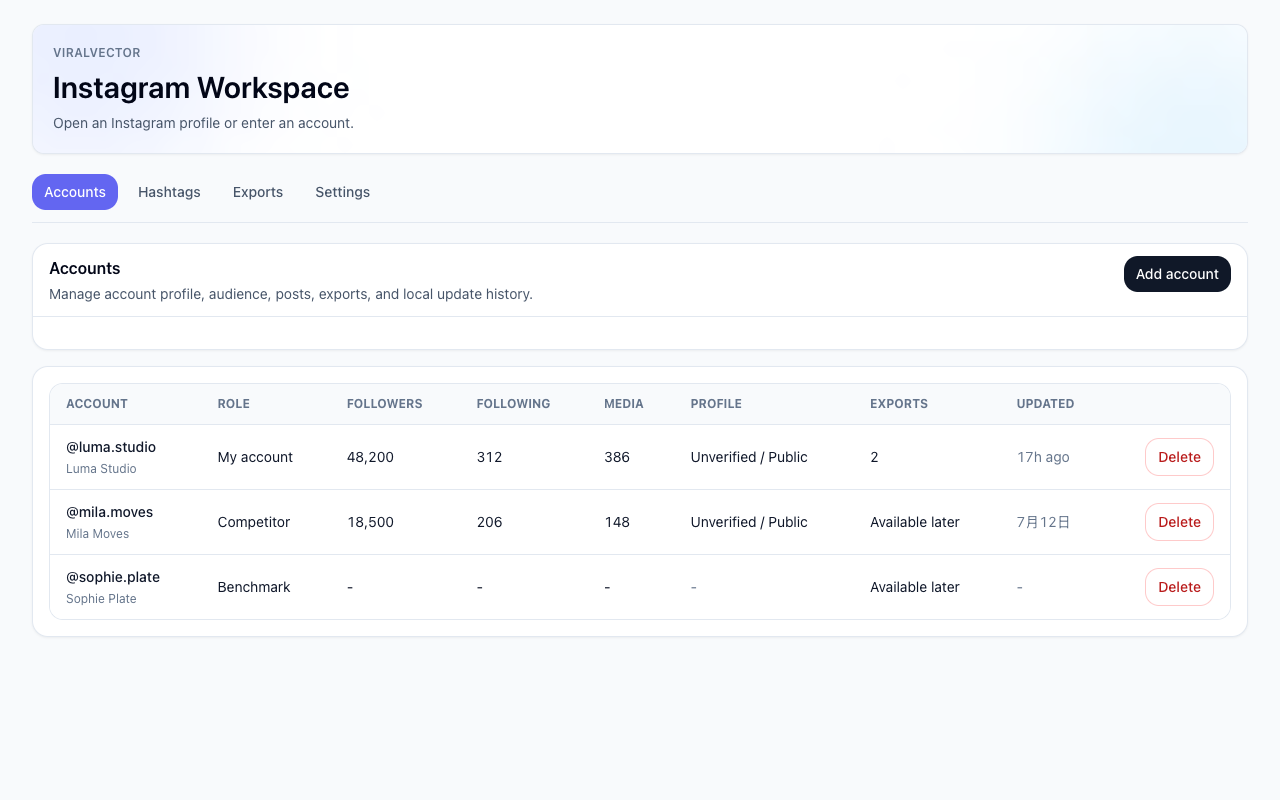
Task: Click 'Available later' in the @sophie.plate row
Action: pos(915,587)
